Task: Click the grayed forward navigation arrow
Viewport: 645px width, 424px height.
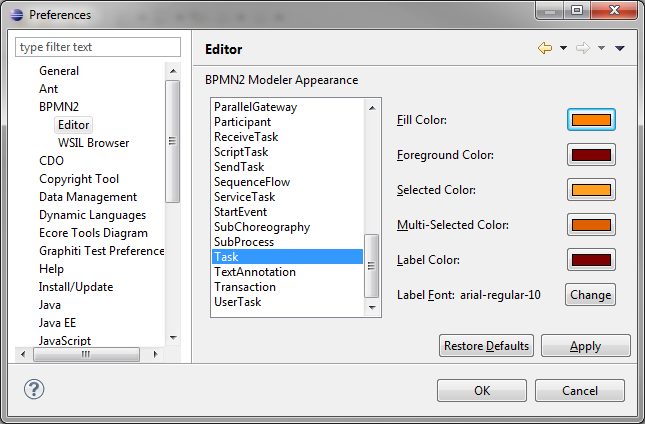Action: click(x=582, y=48)
